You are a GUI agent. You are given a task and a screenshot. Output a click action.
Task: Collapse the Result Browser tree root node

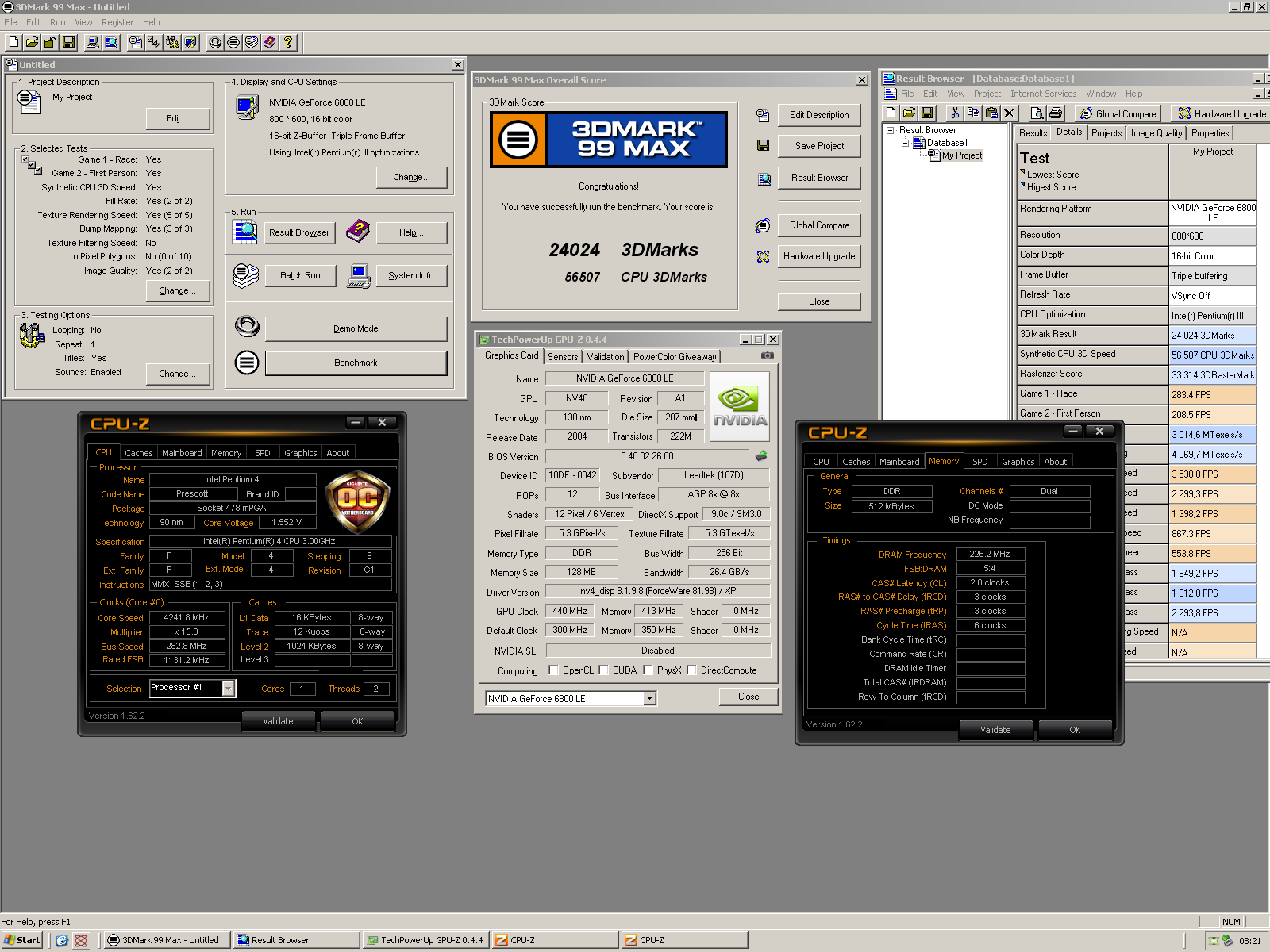tap(891, 130)
